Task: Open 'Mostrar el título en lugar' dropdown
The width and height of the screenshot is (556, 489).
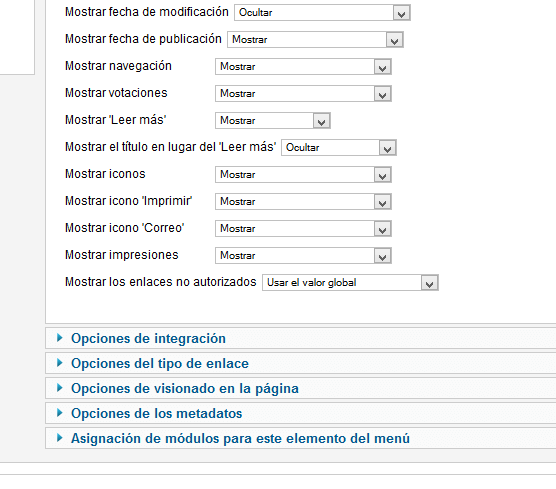Action: click(339, 148)
